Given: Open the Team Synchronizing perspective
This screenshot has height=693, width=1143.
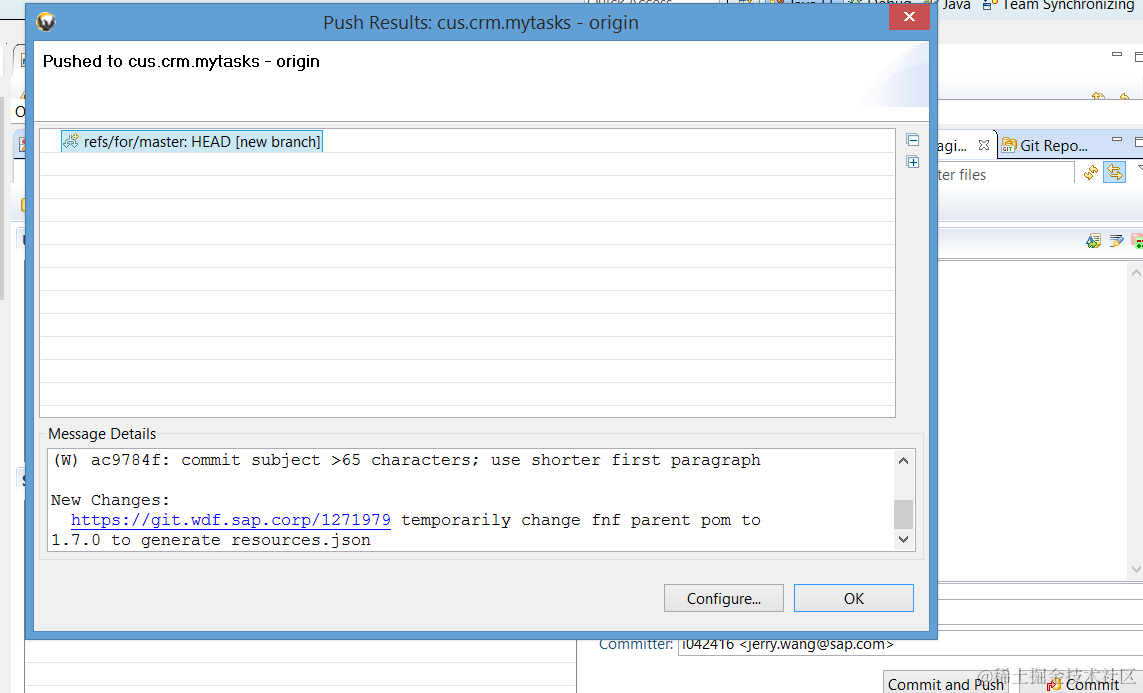Looking at the screenshot, I should pos(1060,5).
